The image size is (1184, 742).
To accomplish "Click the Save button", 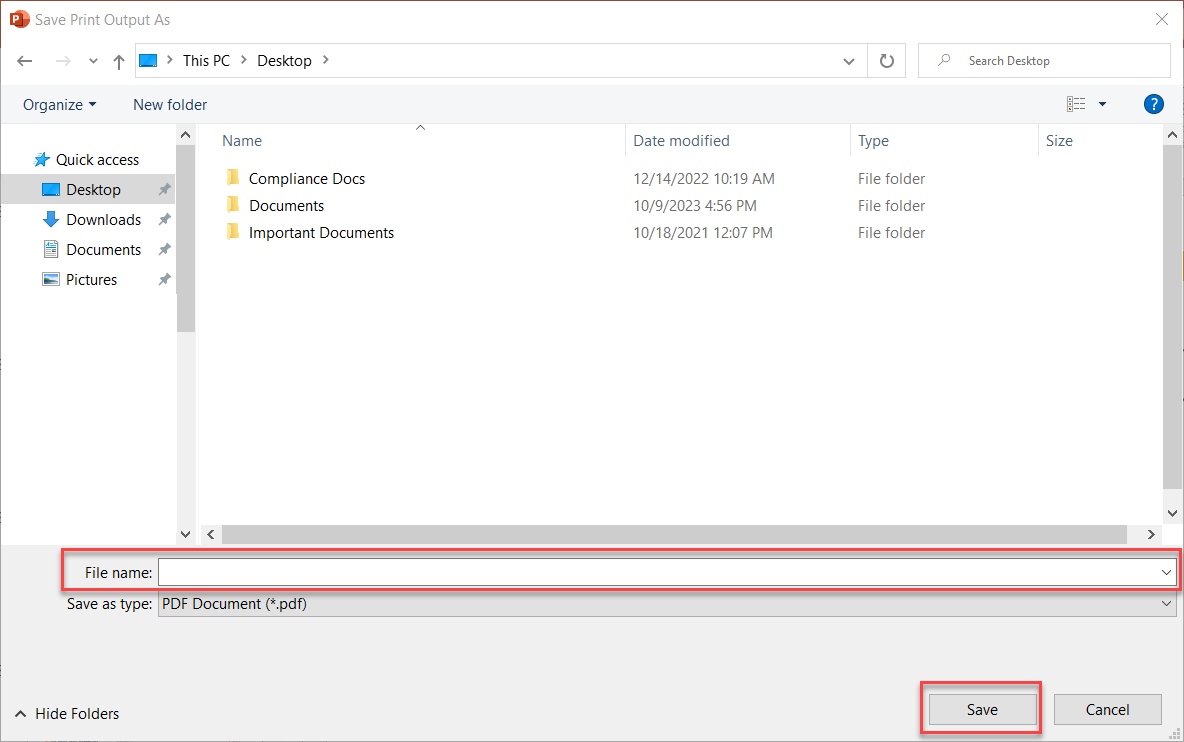I will tap(981, 710).
